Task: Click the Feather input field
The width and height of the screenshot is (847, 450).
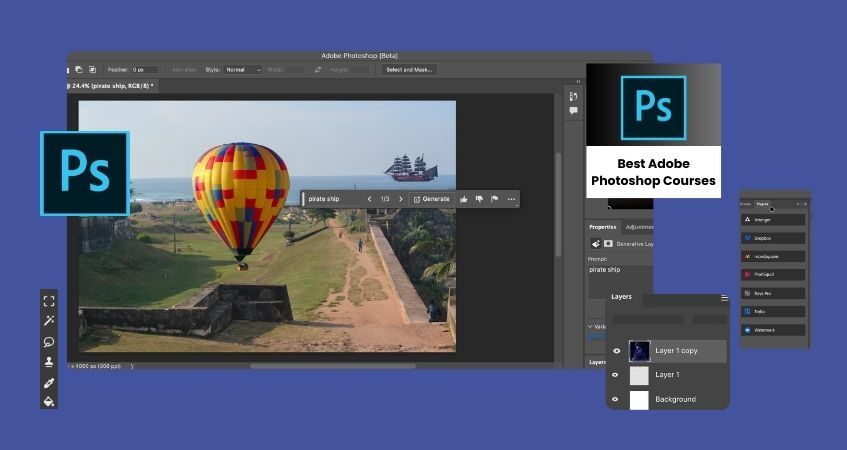Action: 145,70
